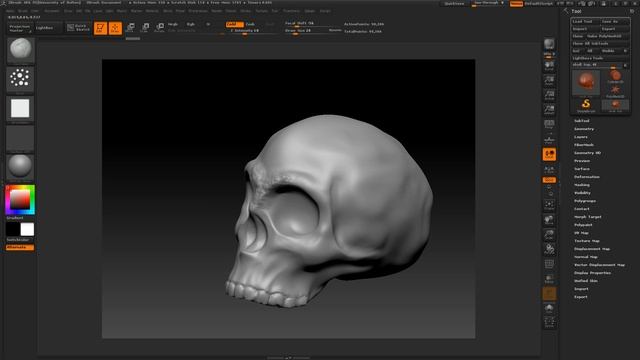Expand the Deformation subpalette
The image size is (640, 360).
(x=587, y=177)
